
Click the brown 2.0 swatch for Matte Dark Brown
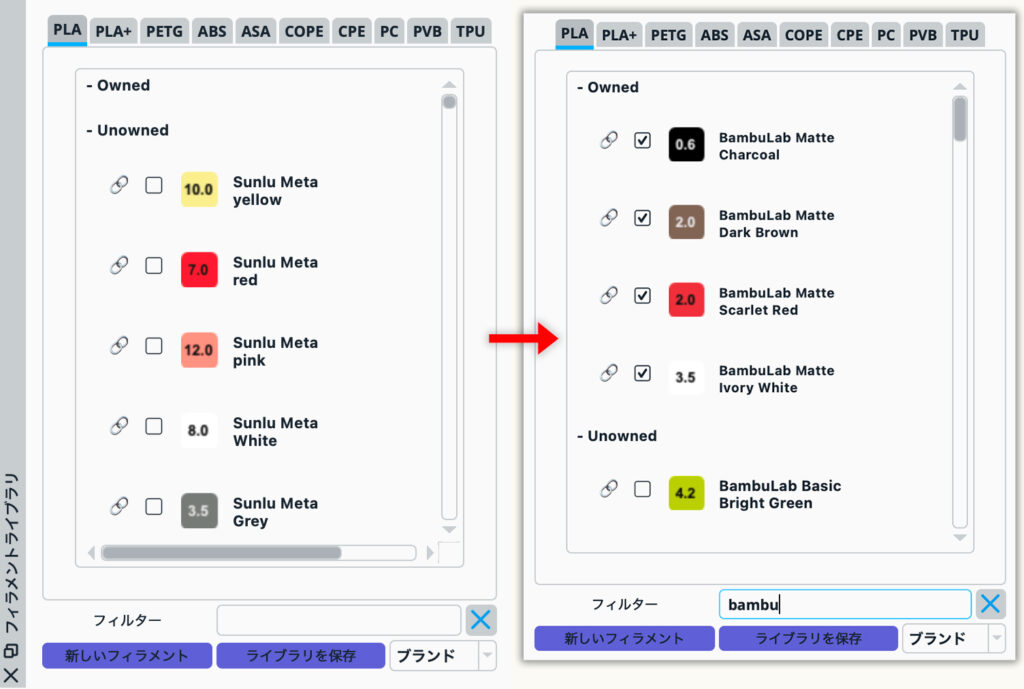686,222
